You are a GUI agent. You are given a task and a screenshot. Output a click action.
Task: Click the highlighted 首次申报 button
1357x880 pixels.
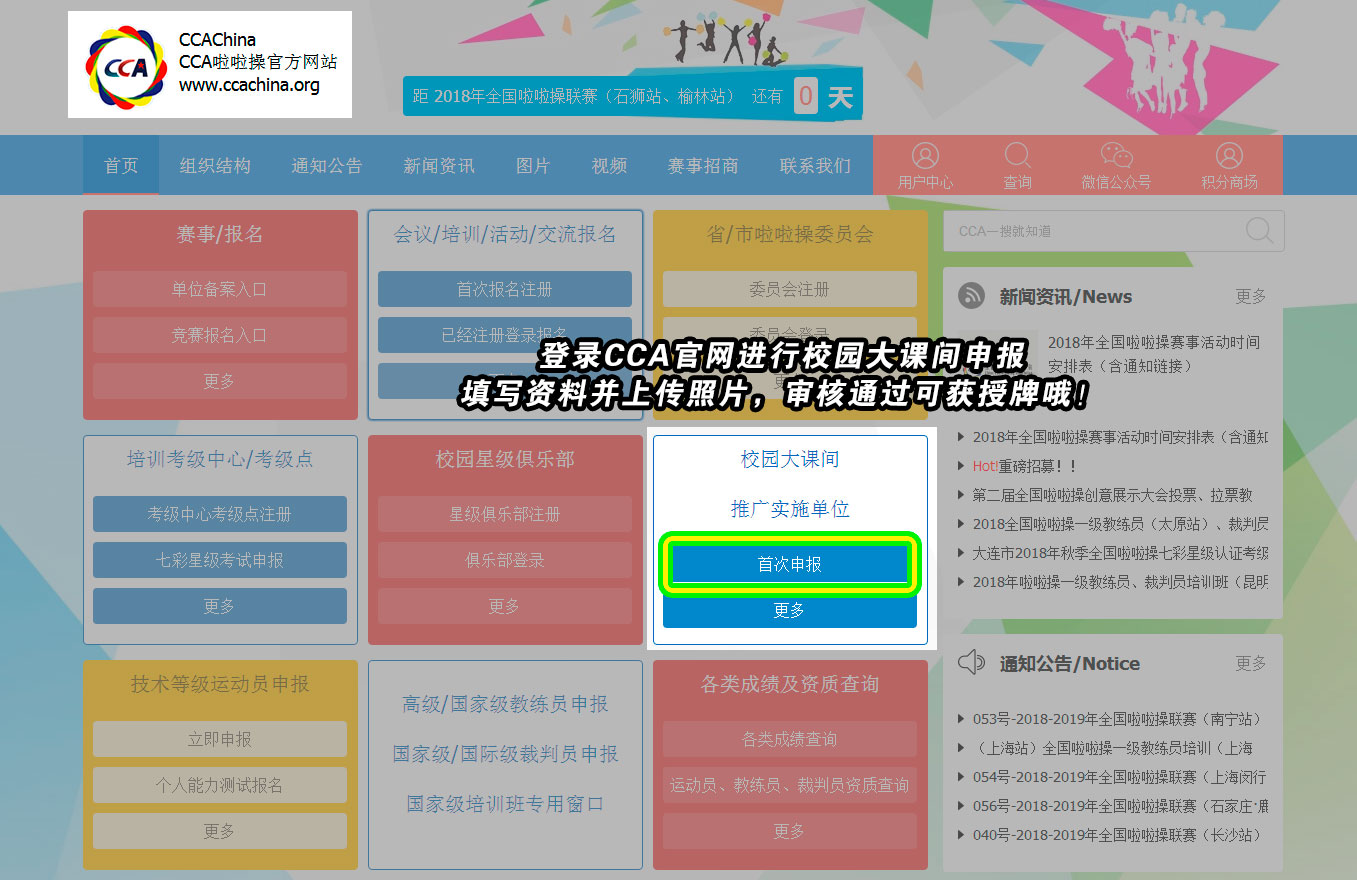pos(789,564)
